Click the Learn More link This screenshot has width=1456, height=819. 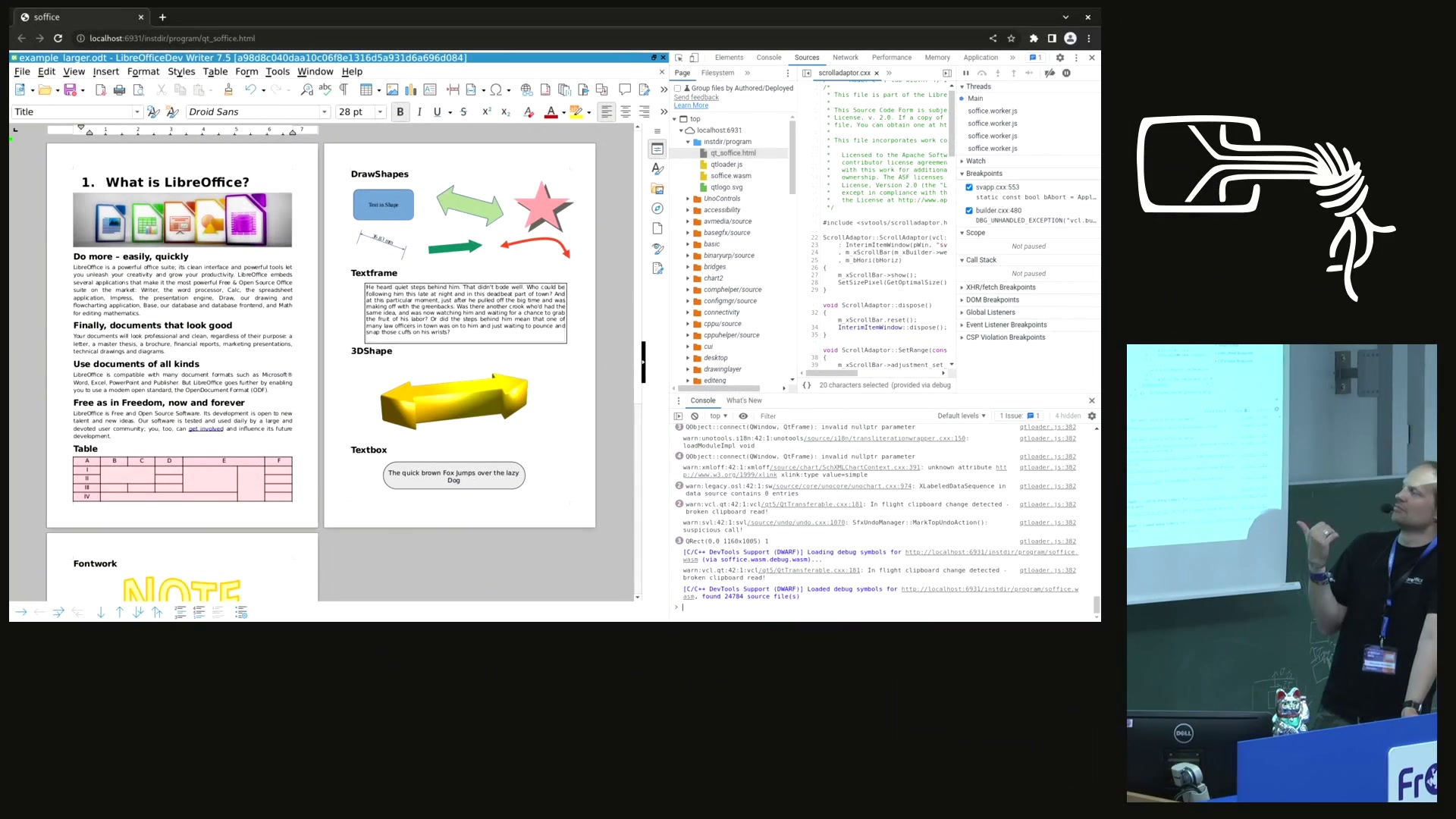tap(691, 105)
